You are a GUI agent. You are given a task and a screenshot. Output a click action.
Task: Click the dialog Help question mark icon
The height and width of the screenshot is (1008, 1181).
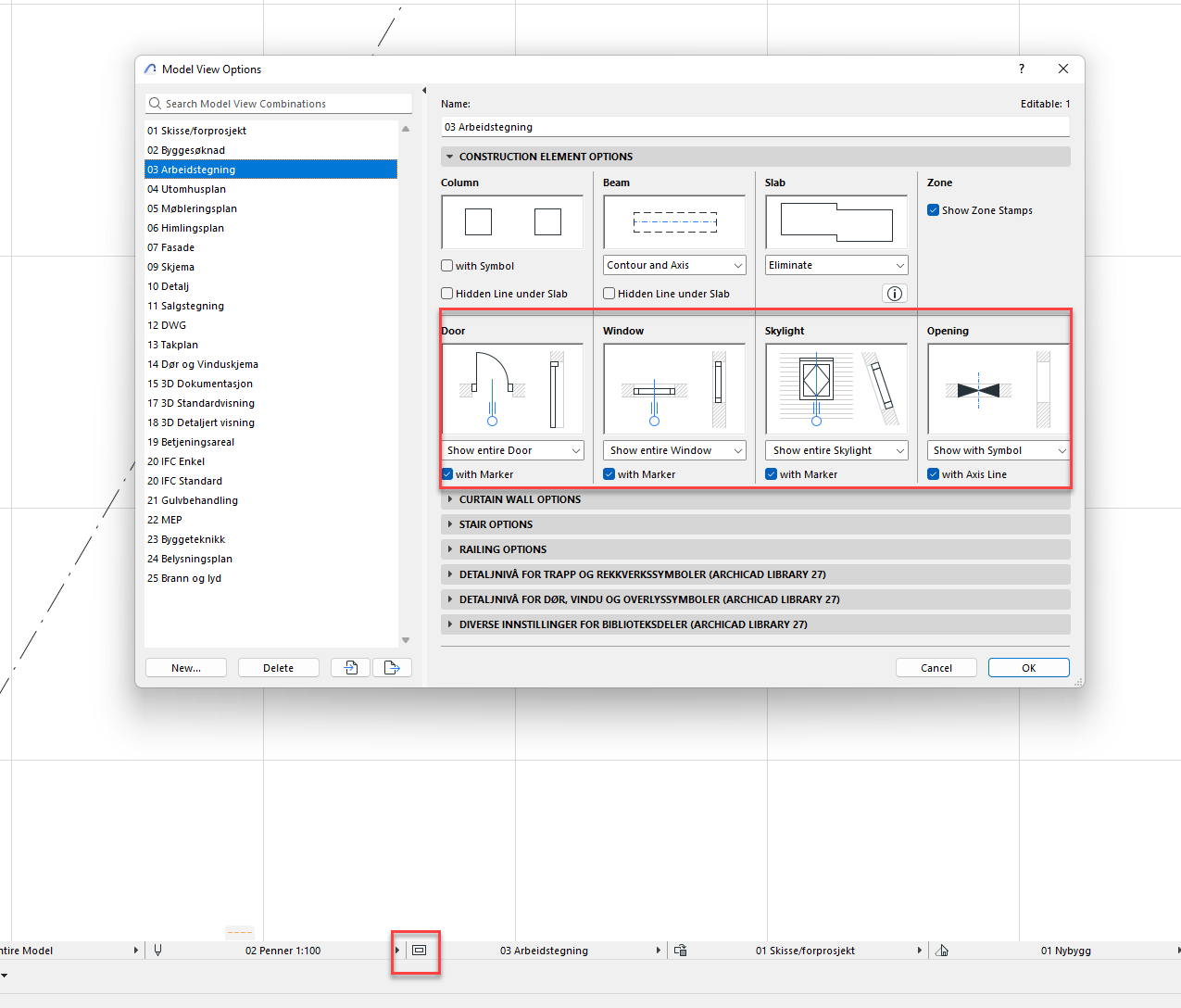point(1022,69)
